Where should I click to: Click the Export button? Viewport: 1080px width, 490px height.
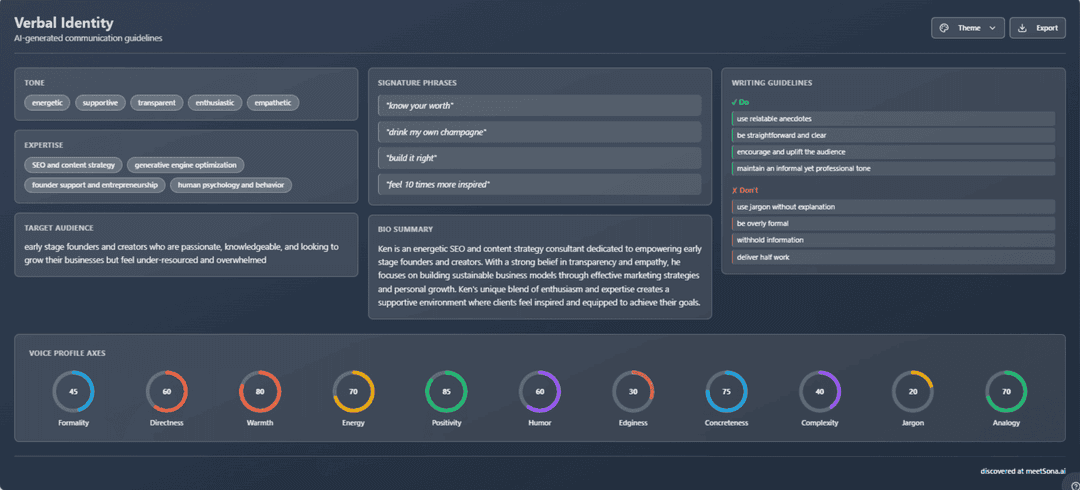[1037, 28]
